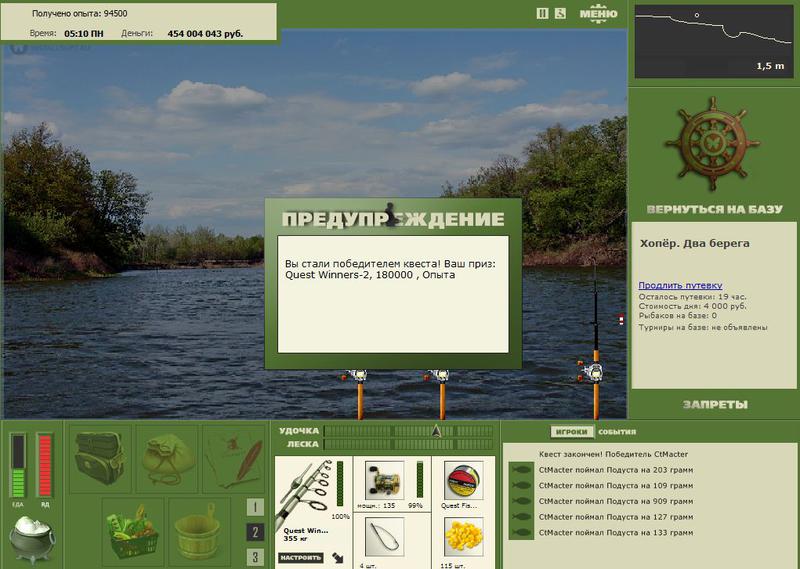The width and height of the screenshot is (800, 569).
Task: Select tackle slot 1
Action: click(255, 507)
